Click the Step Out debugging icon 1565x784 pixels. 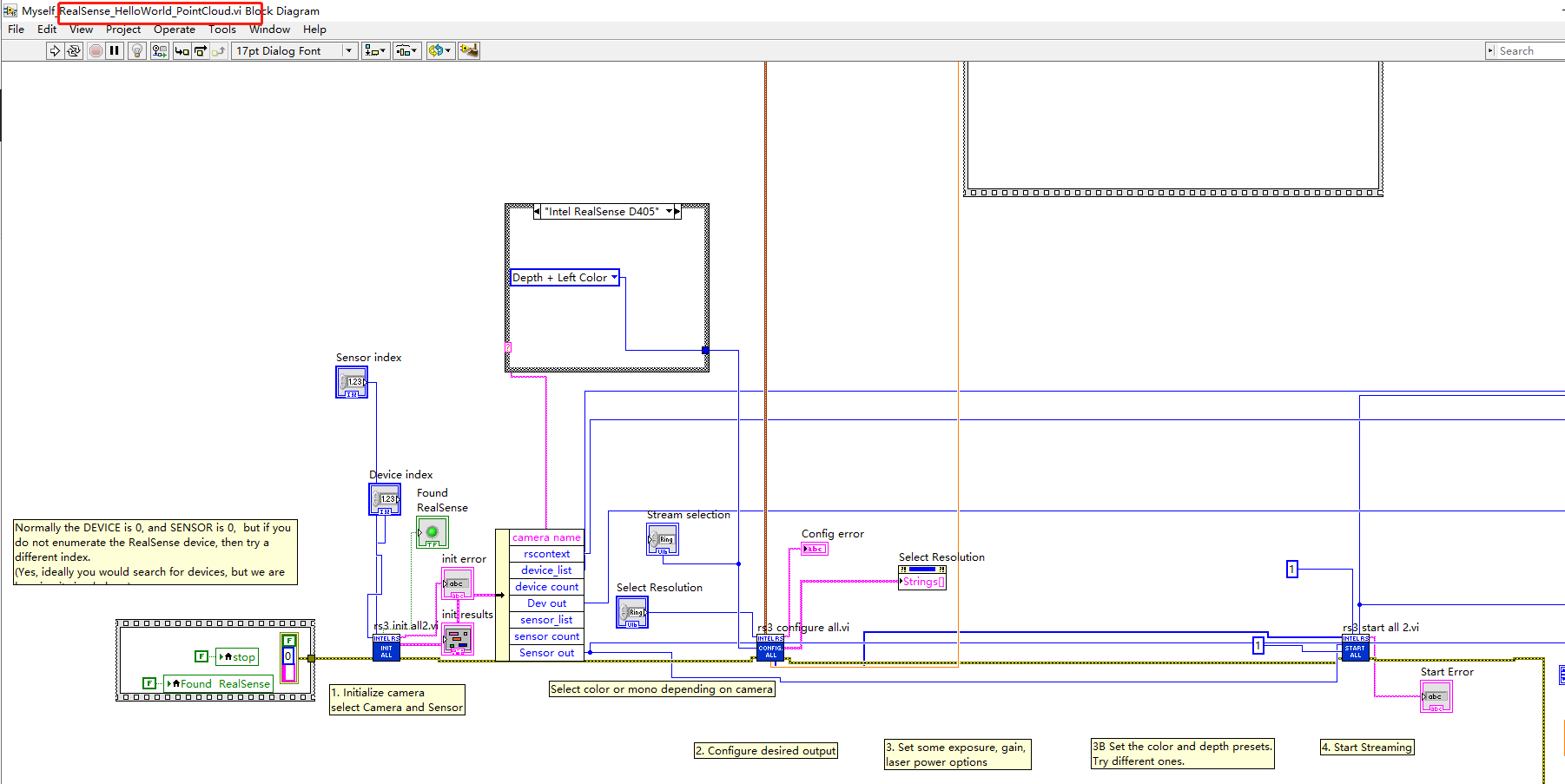coord(218,50)
